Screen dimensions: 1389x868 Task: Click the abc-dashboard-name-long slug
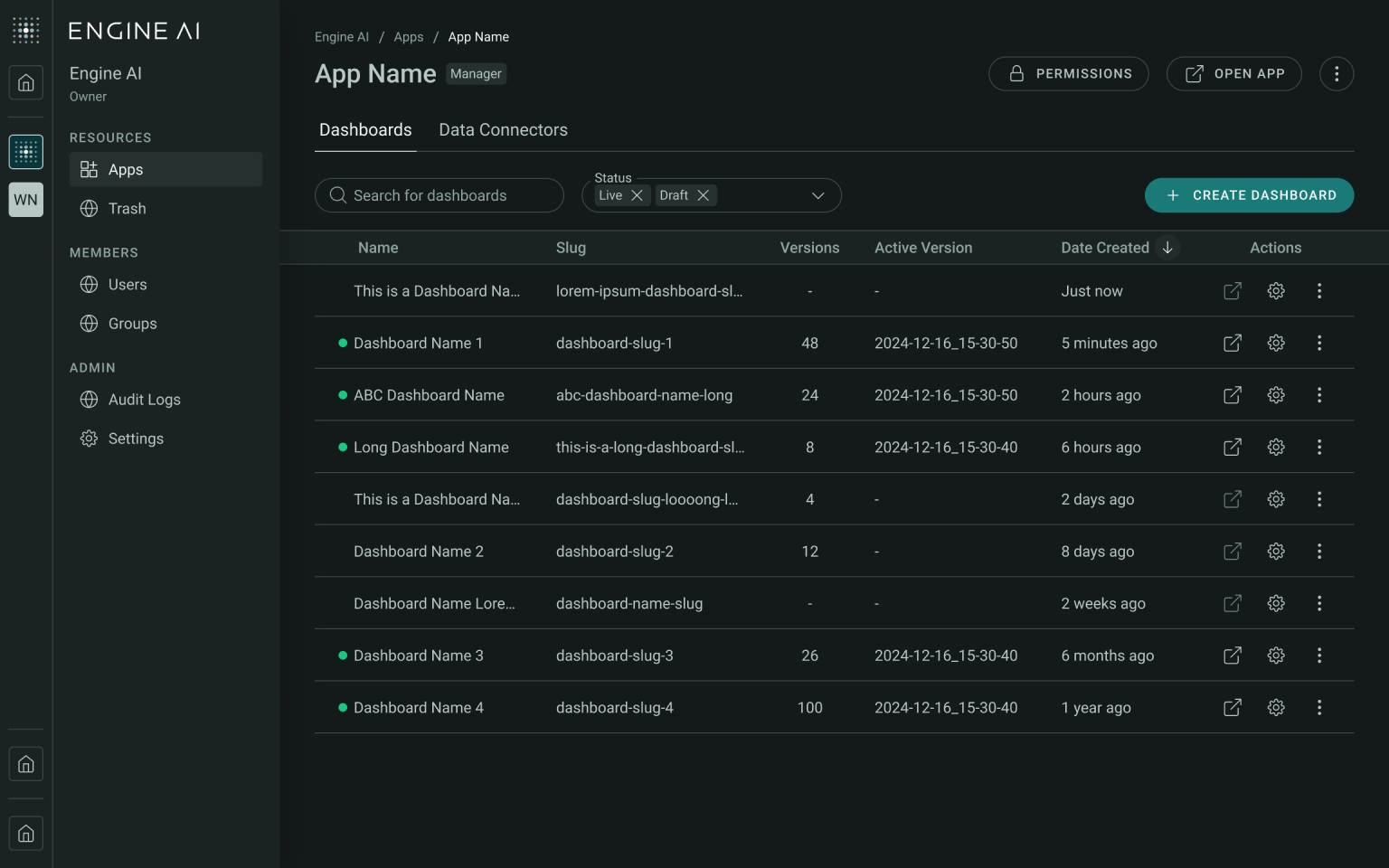pyautogui.click(x=645, y=395)
